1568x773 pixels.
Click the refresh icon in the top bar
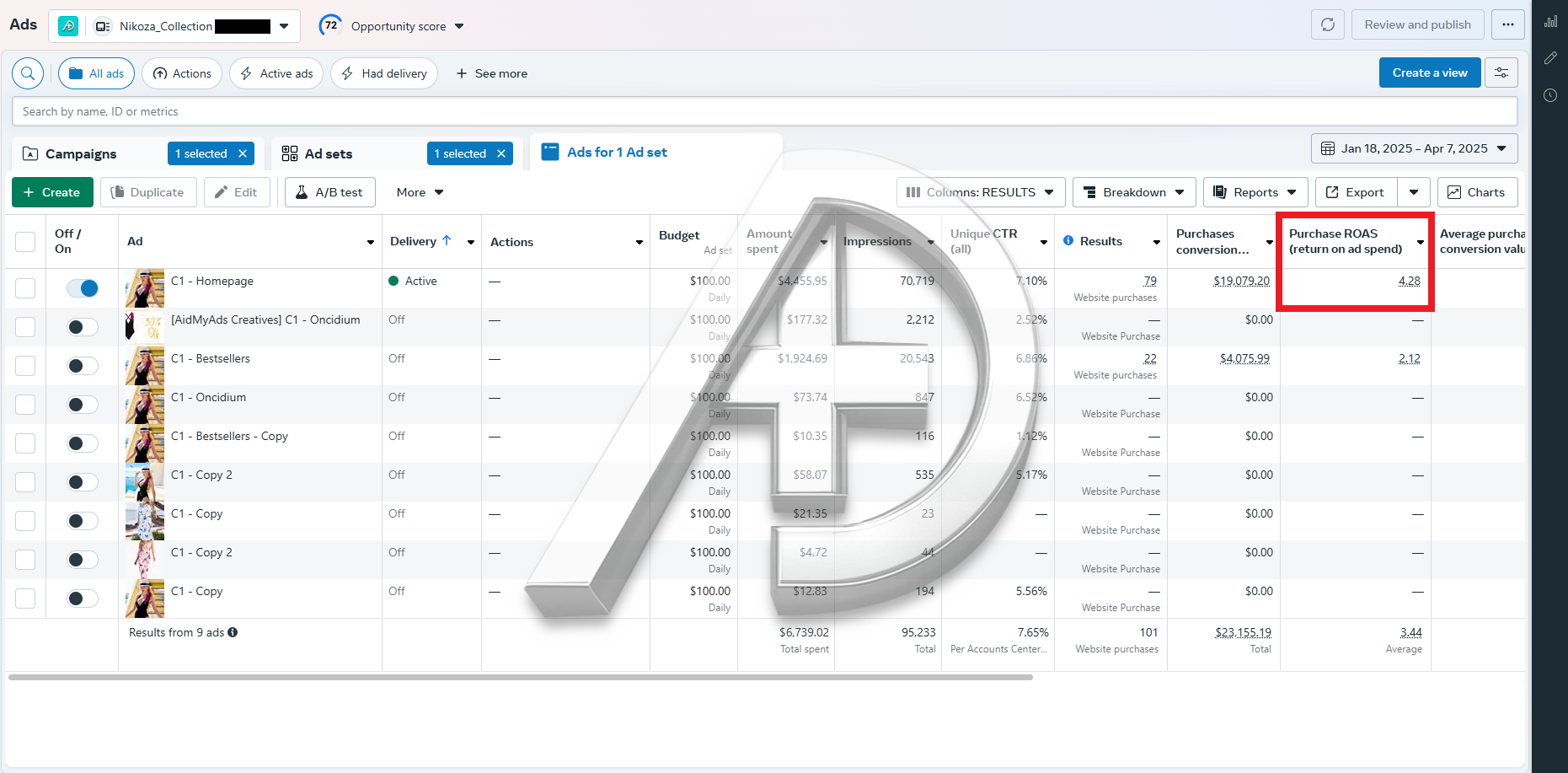tap(1327, 24)
